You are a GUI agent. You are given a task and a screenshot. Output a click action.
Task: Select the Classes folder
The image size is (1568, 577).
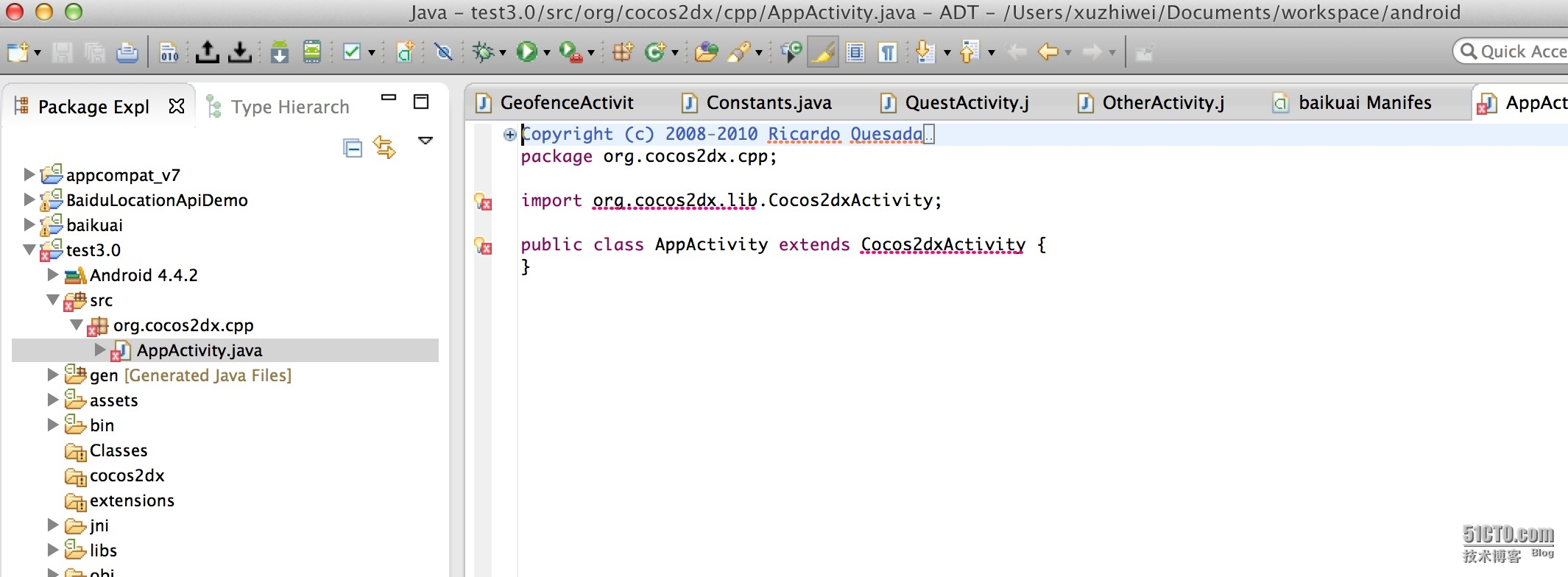(x=118, y=450)
